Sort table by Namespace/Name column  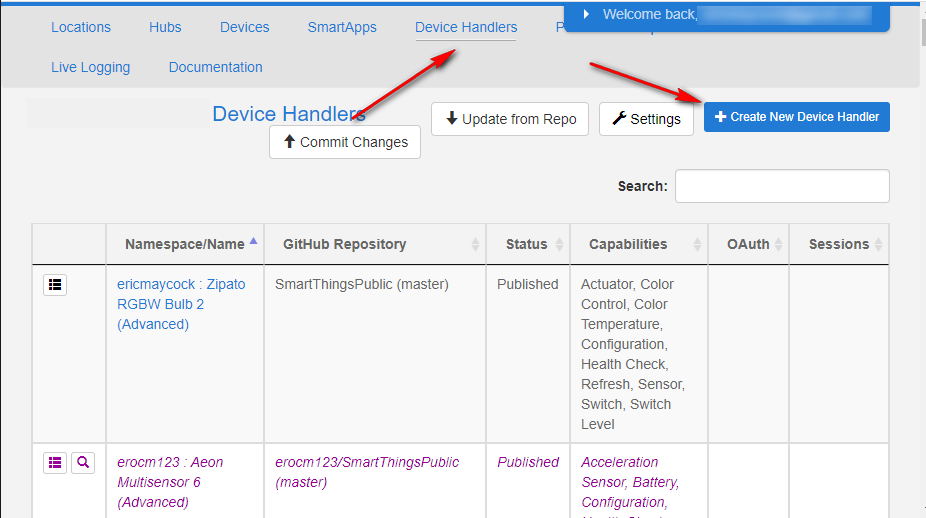coord(184,244)
